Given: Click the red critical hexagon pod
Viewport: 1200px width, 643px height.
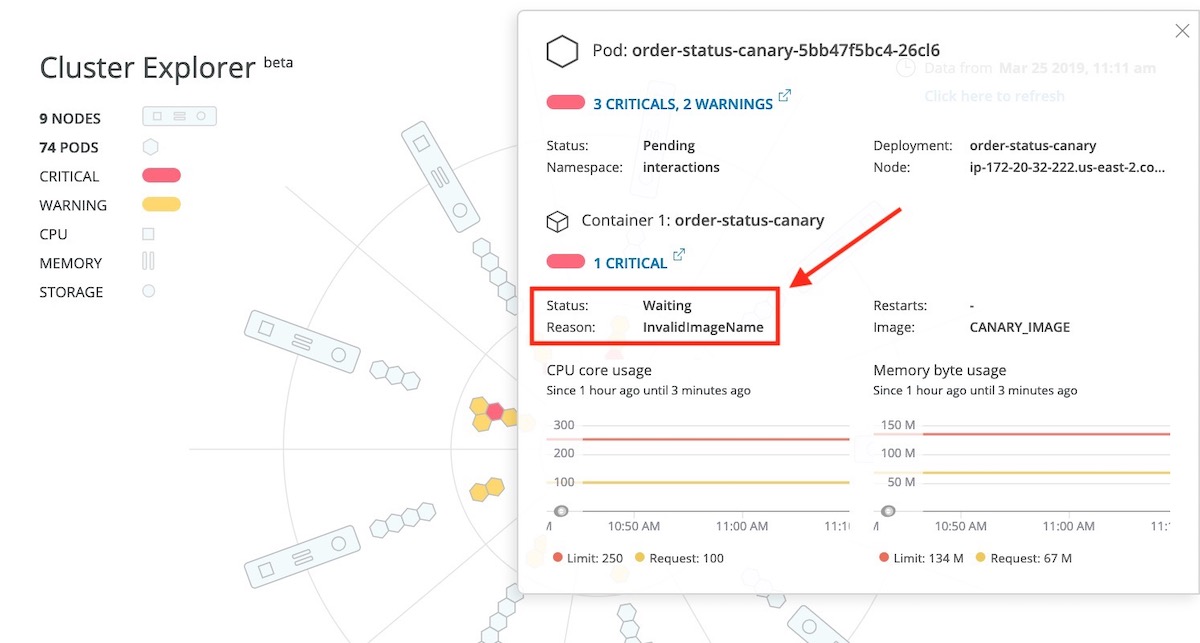Looking at the screenshot, I should [494, 411].
